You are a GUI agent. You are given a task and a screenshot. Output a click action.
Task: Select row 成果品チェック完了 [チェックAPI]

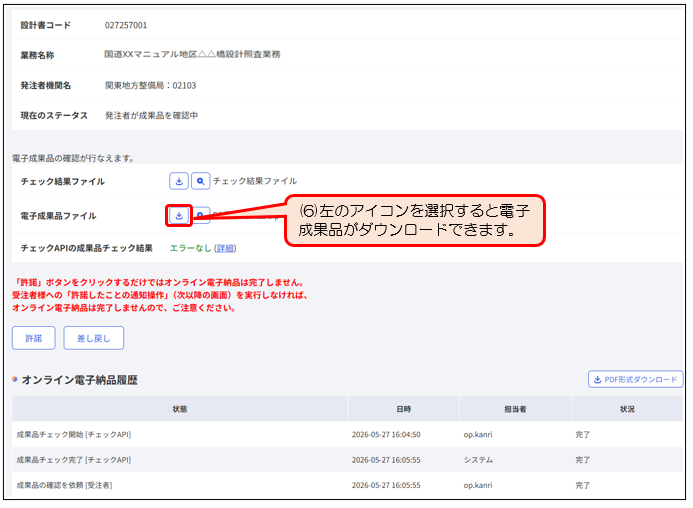347,460
